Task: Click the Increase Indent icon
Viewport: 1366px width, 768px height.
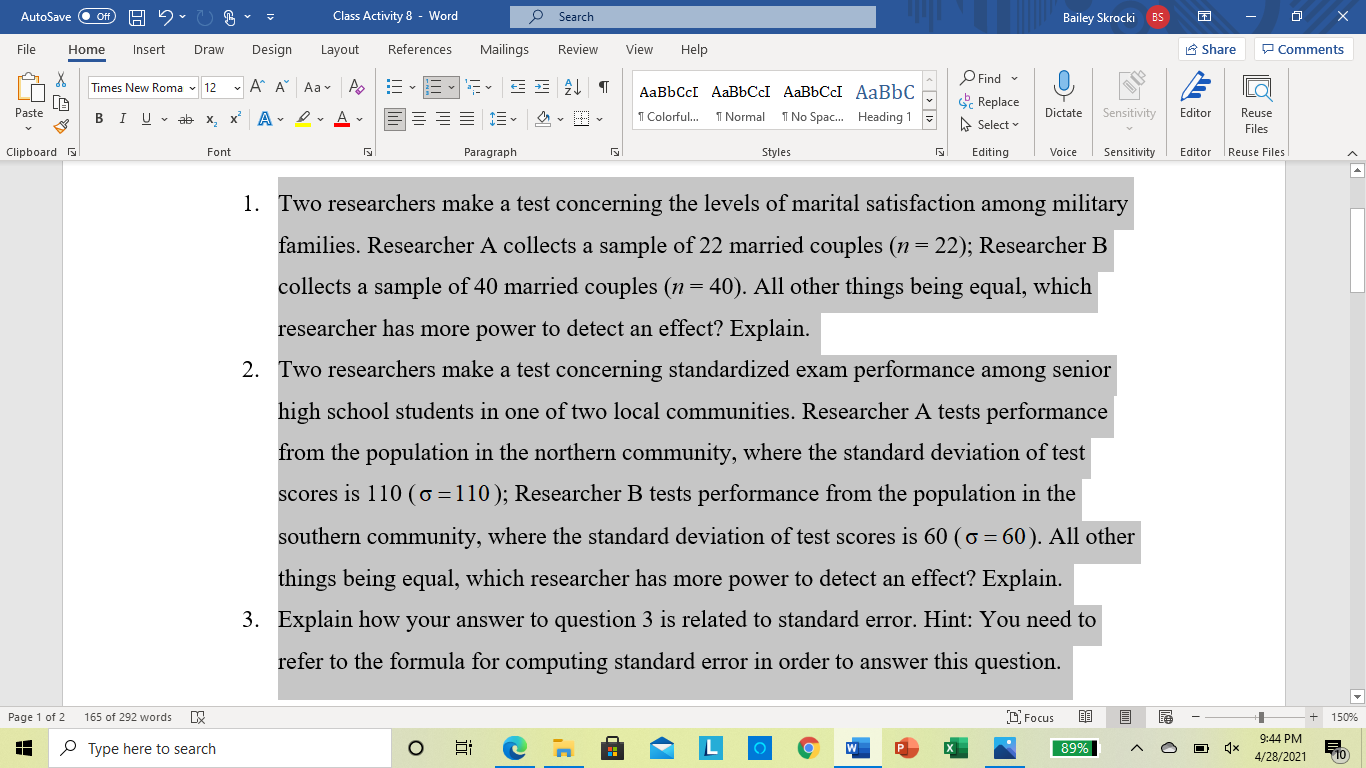Action: coord(542,88)
